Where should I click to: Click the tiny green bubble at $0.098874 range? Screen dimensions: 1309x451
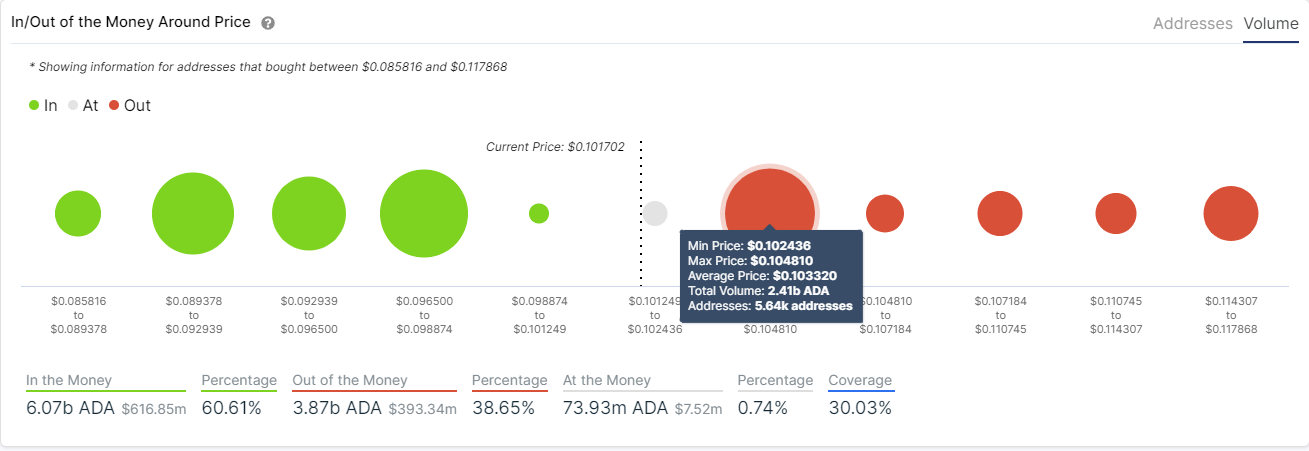click(539, 213)
